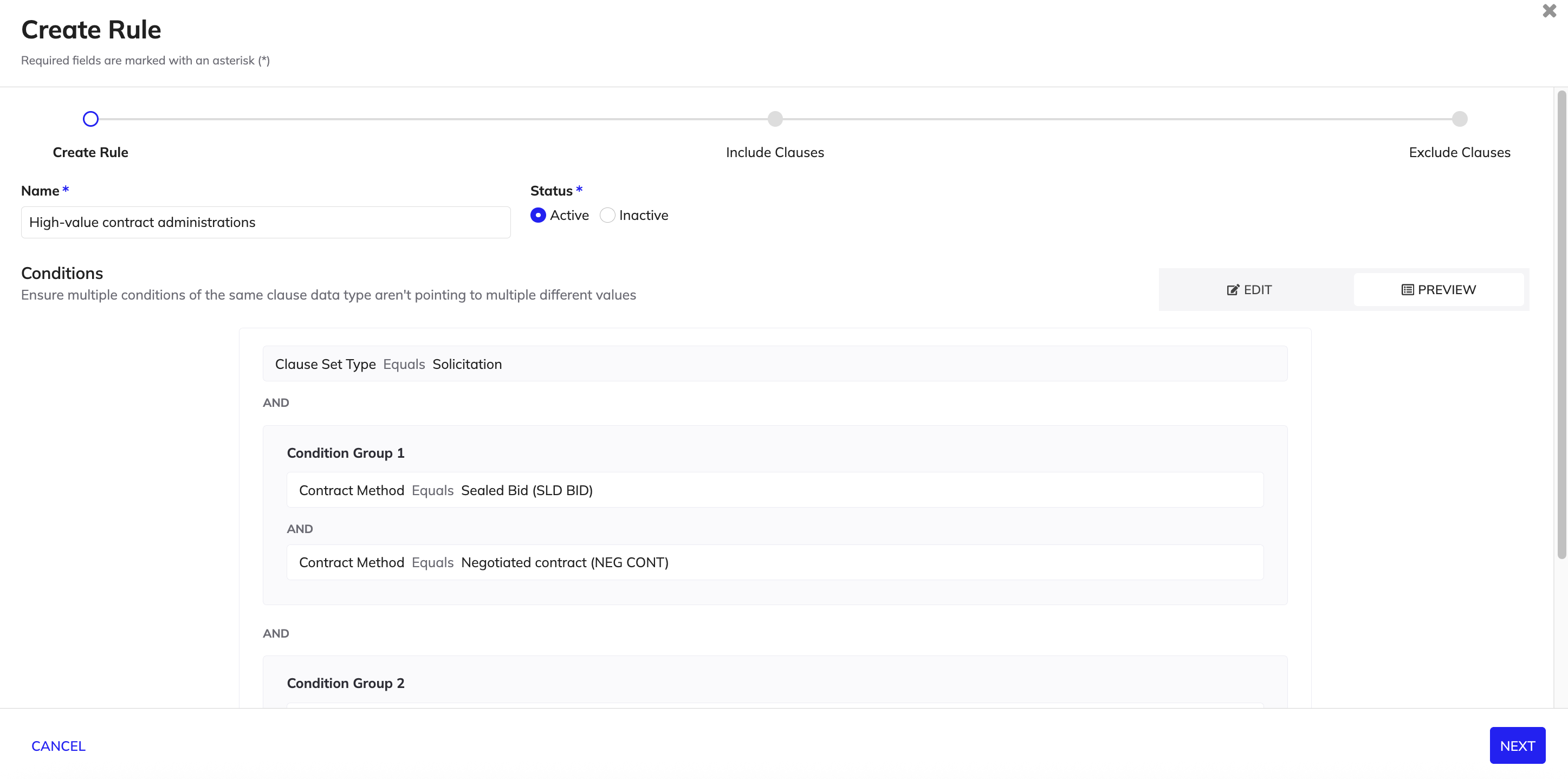Click the EDIT pencil icon

point(1233,290)
